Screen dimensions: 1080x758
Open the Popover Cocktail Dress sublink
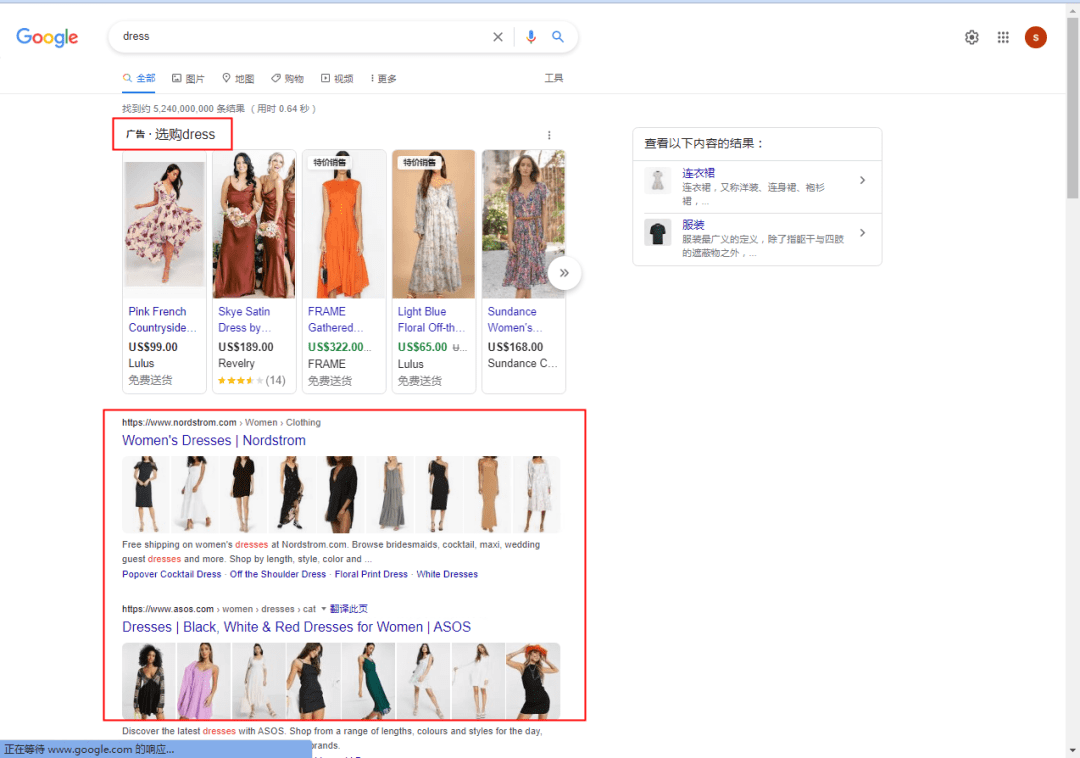pos(171,574)
